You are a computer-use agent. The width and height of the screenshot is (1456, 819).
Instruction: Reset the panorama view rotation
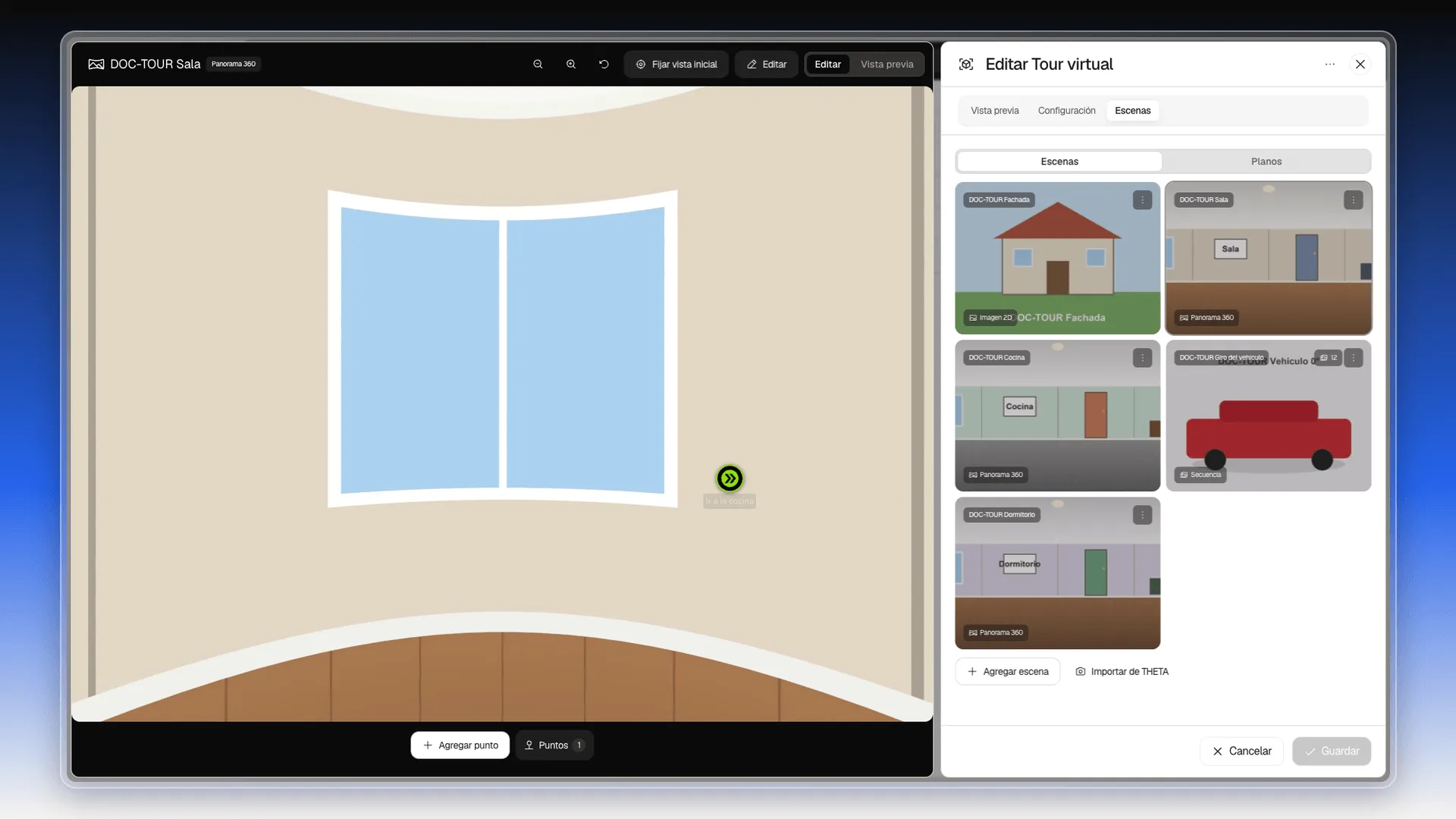(x=604, y=64)
